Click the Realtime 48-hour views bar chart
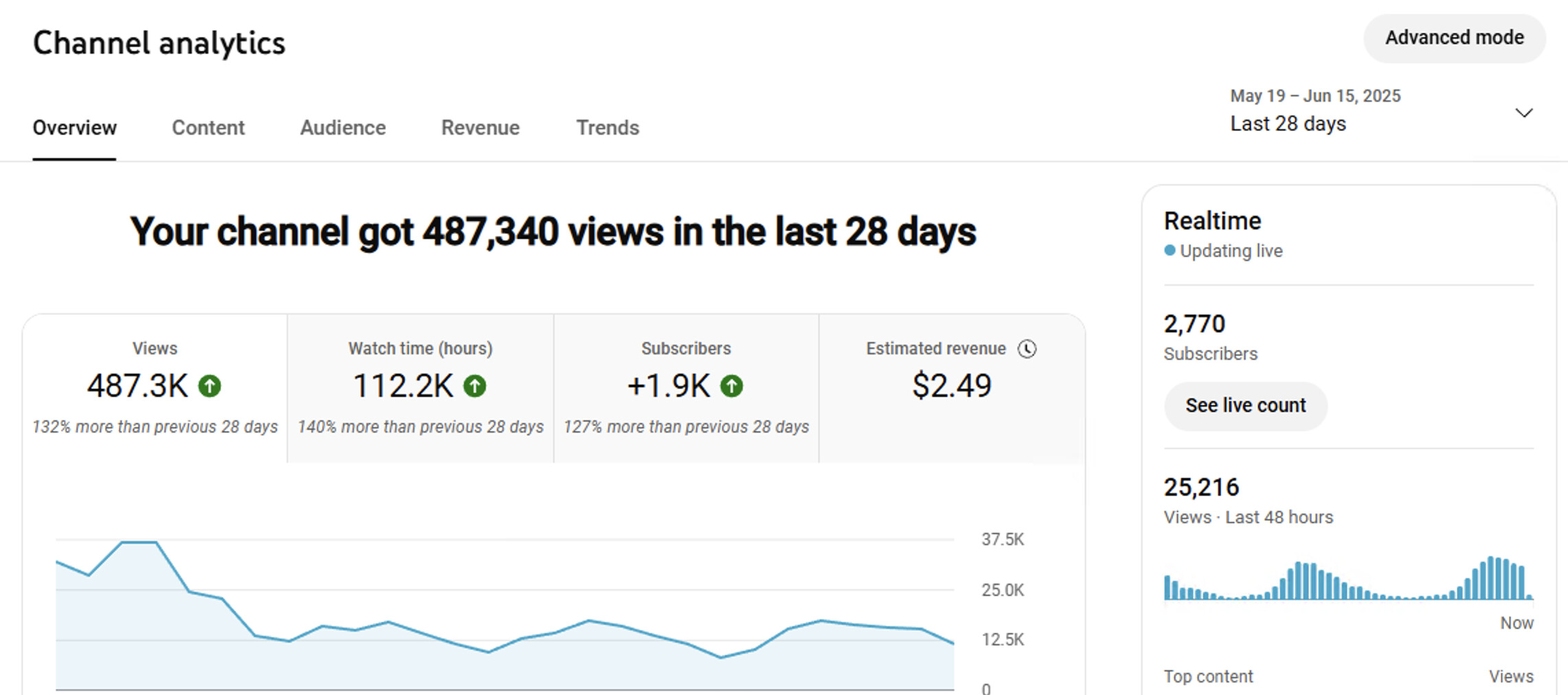1568x695 pixels. (x=1347, y=579)
